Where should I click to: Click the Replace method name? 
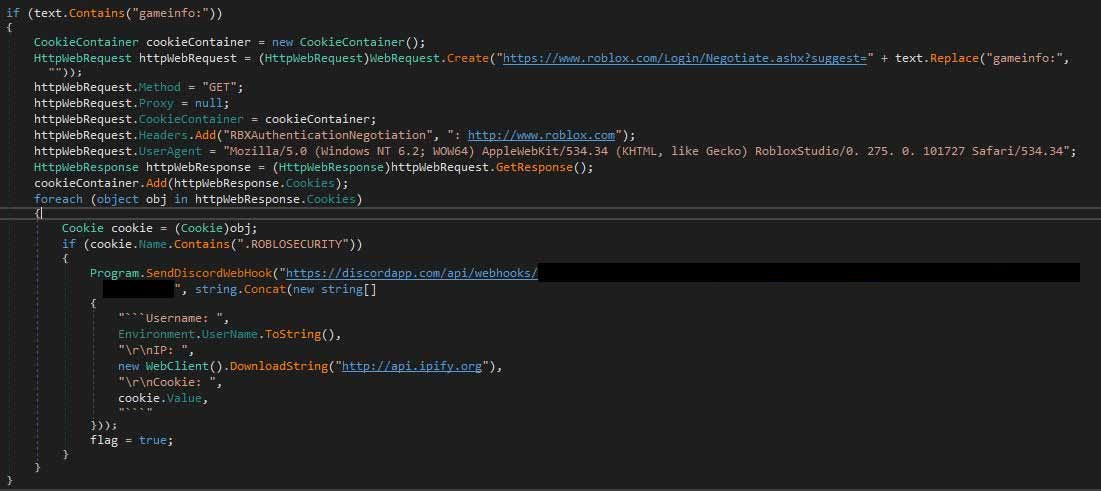point(955,58)
